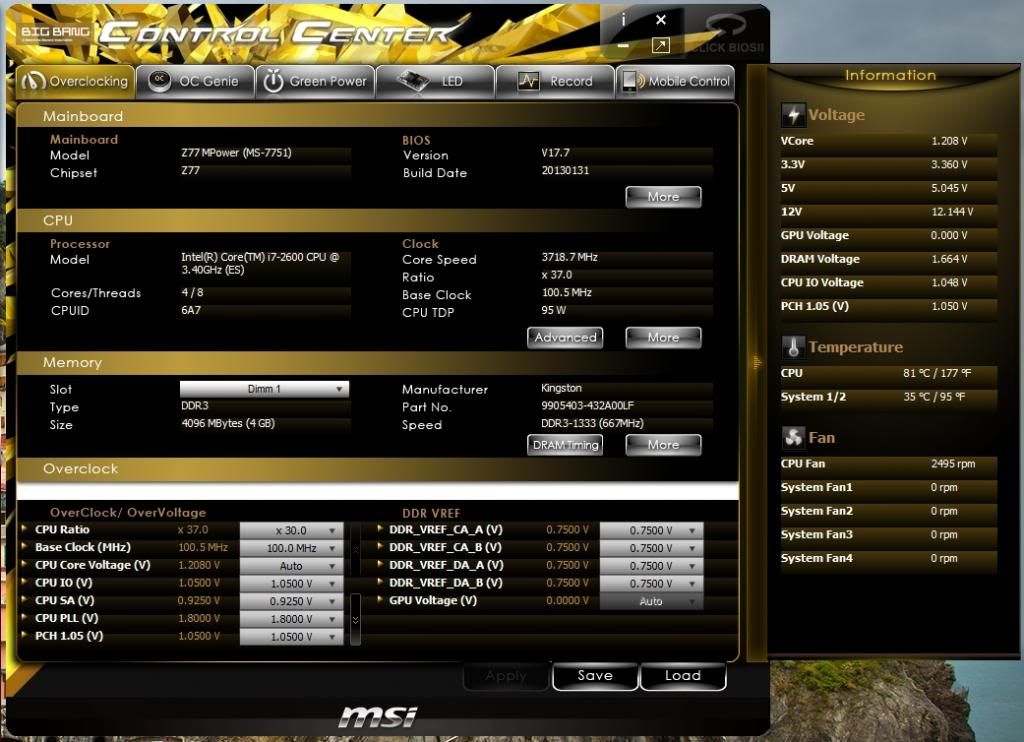The width and height of the screenshot is (1024, 742).
Task: Open the CPU IO voltage dropdown
Action: (x=291, y=583)
